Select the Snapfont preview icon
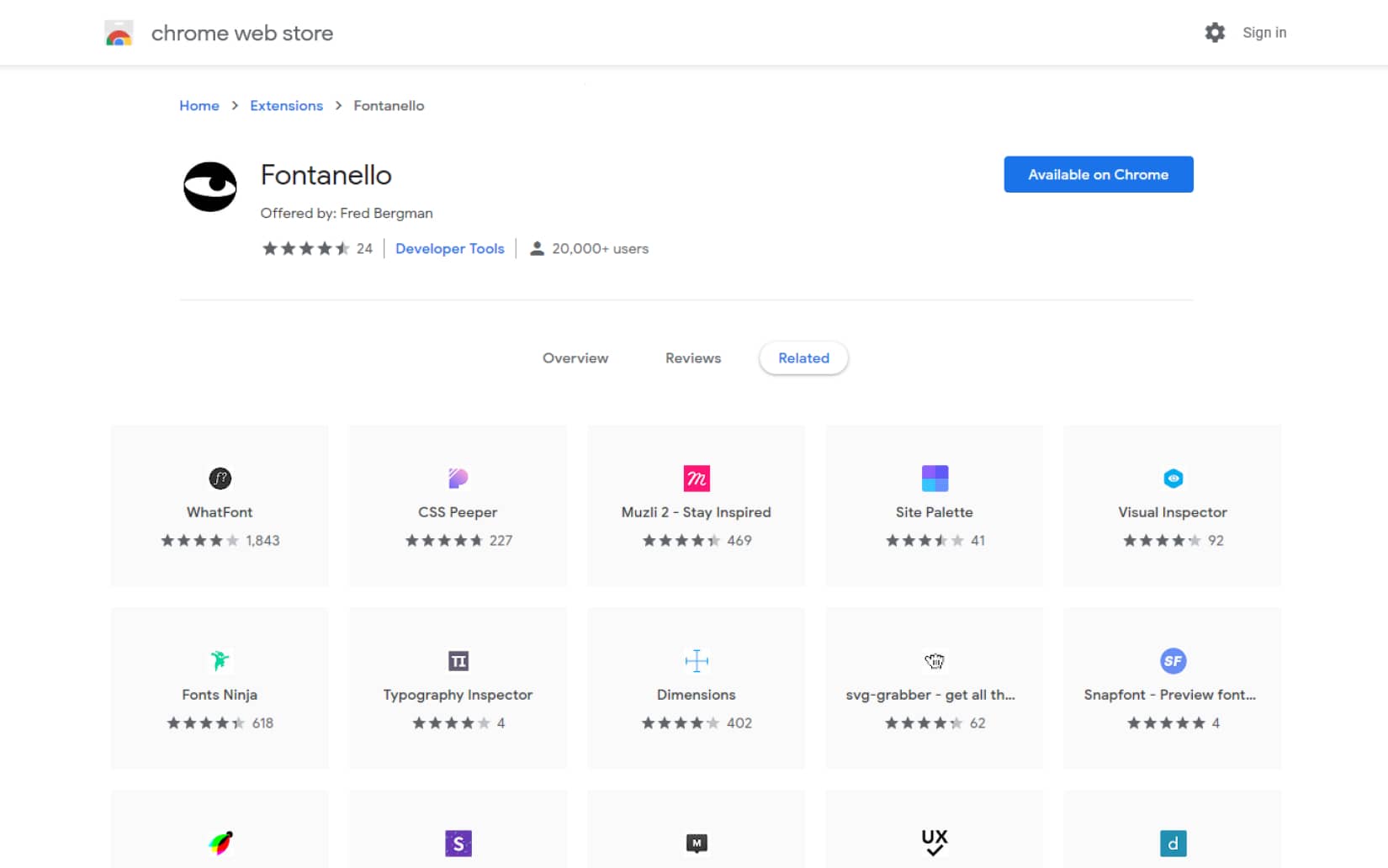 (x=1173, y=661)
